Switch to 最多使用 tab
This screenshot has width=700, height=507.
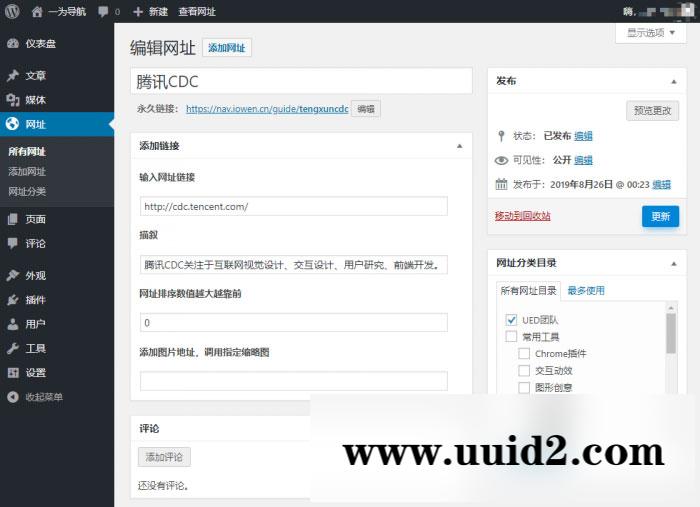tap(586, 291)
